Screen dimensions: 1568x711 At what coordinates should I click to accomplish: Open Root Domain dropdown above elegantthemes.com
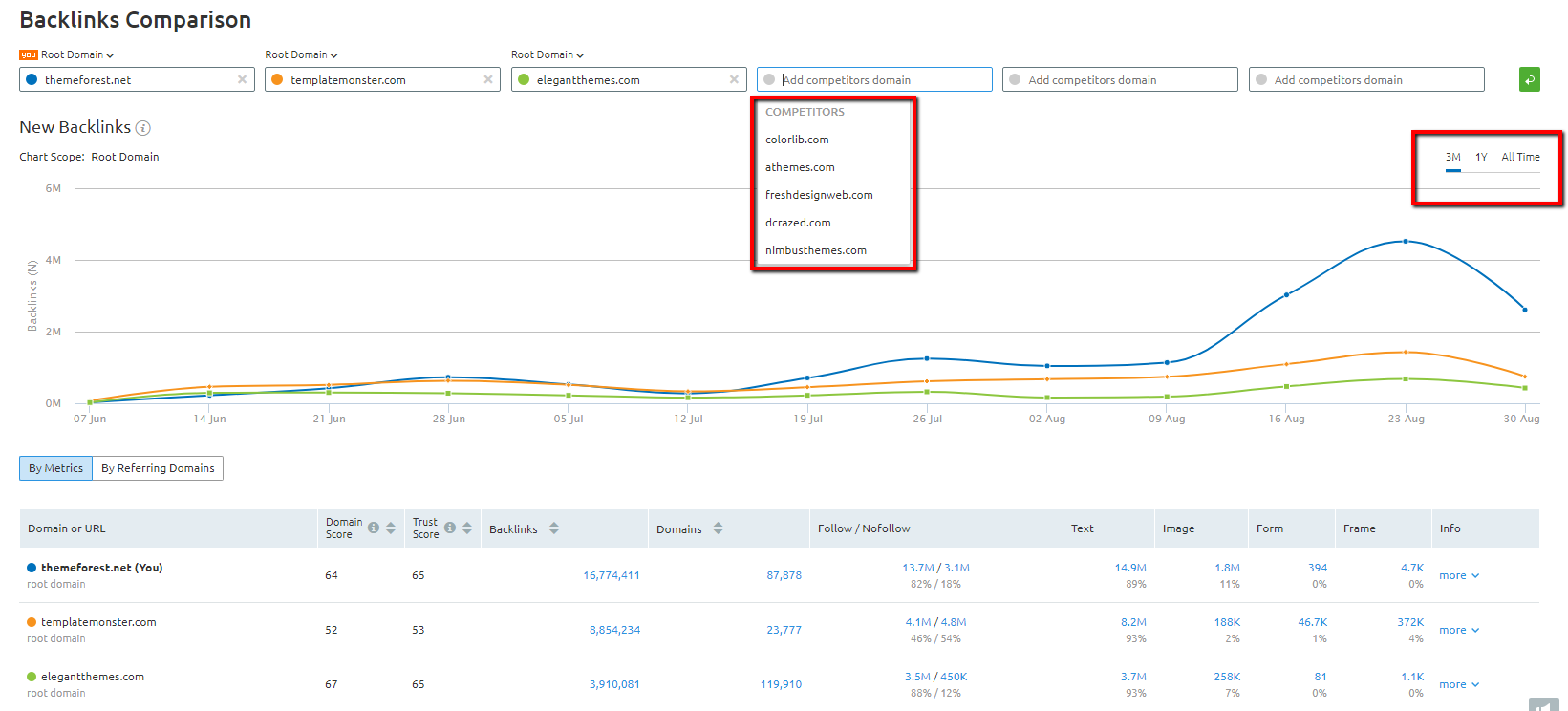pyautogui.click(x=548, y=54)
